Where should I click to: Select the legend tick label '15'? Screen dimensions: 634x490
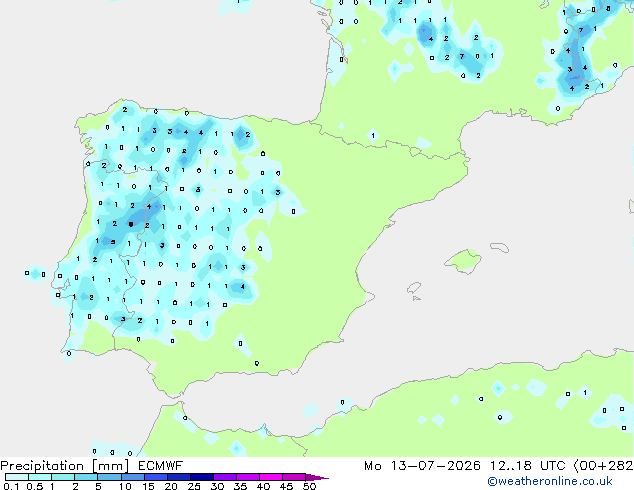pos(148,486)
